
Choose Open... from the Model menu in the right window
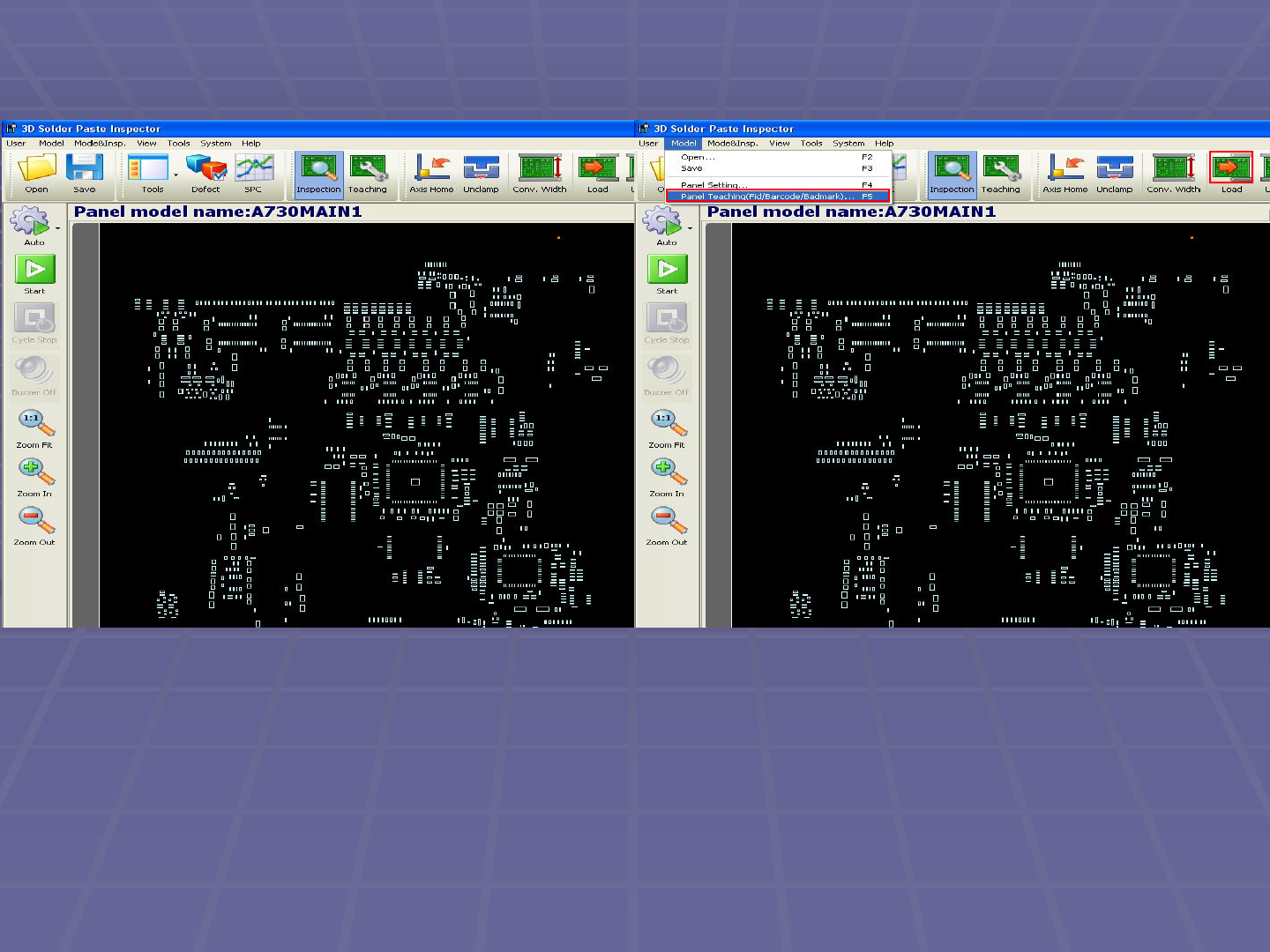[x=777, y=157]
